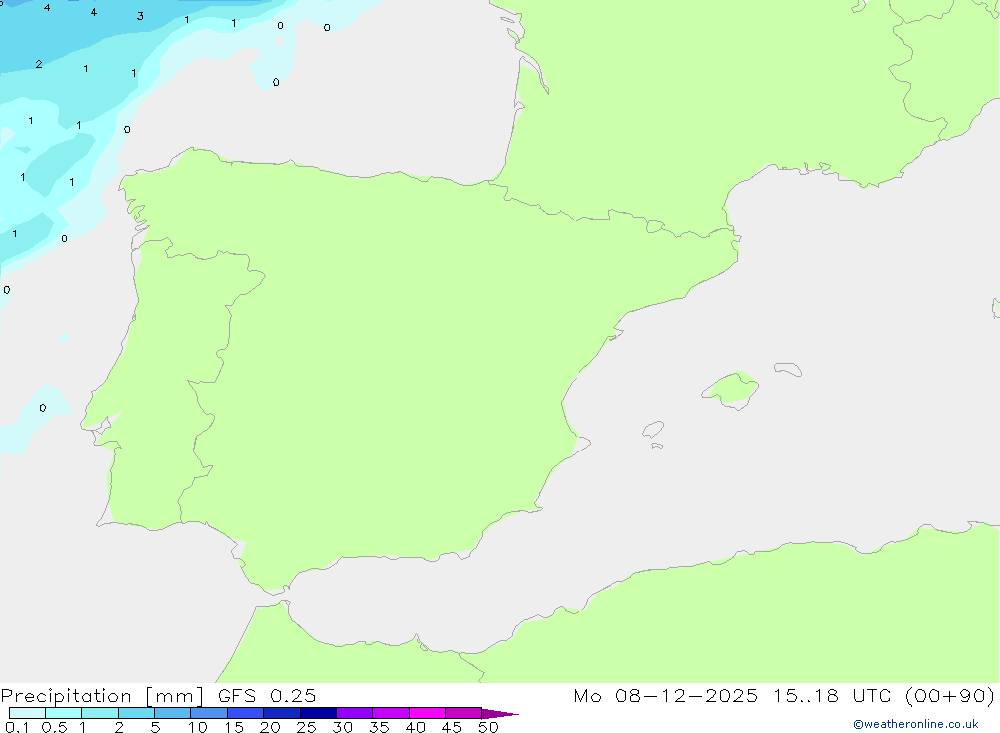The height and width of the screenshot is (733, 1000).
Task: Click the '(00+90)' forecast offset text
Action: [950, 695]
